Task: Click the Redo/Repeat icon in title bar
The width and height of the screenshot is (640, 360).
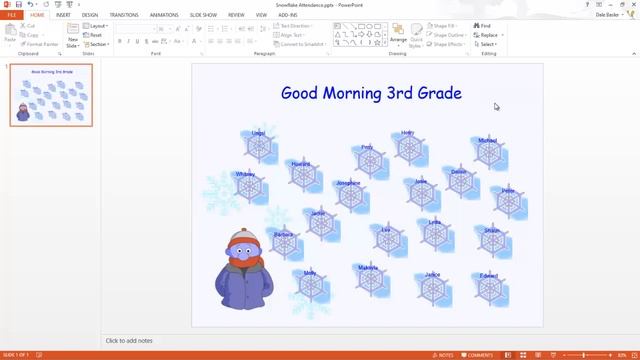Action: pos(46,4)
